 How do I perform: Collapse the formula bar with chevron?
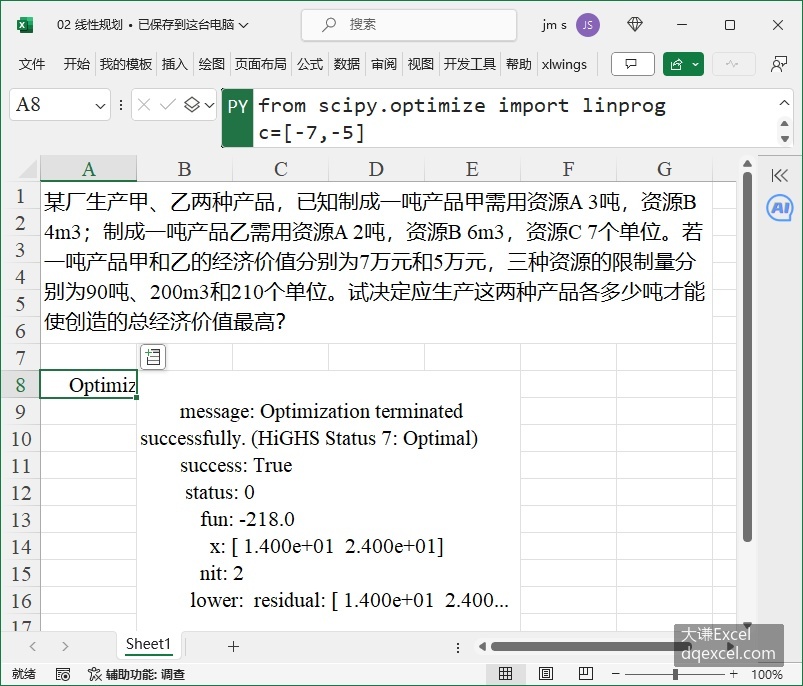pyautogui.click(x=784, y=102)
